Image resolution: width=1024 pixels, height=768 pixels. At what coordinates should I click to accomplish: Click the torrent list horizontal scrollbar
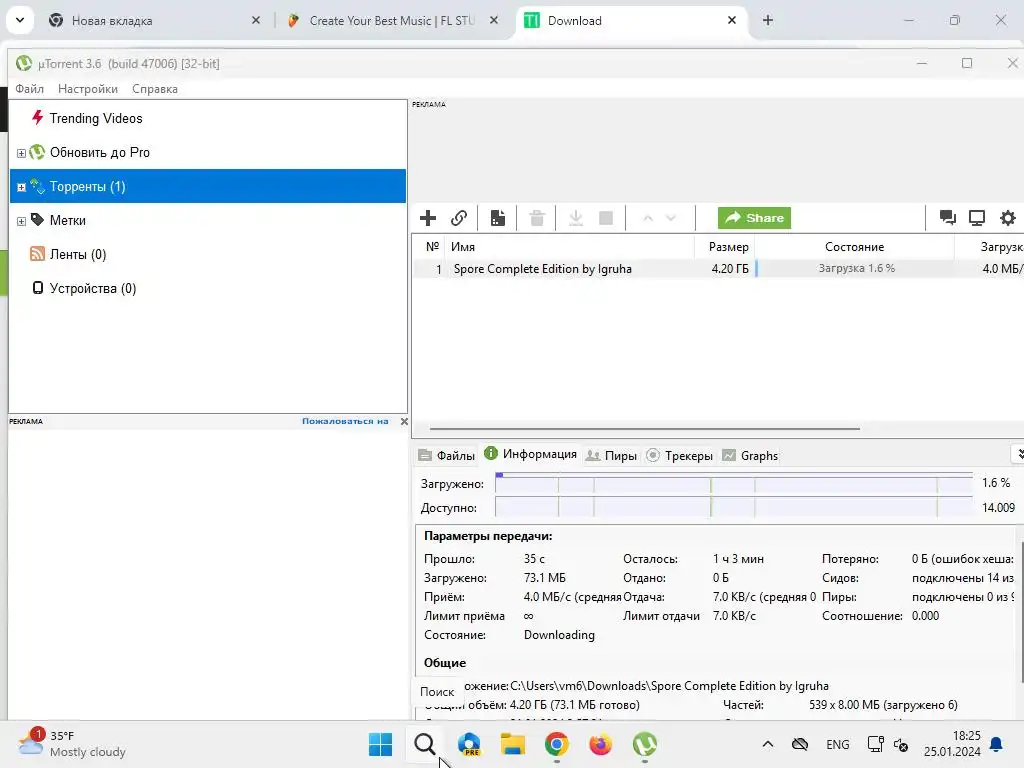point(645,429)
